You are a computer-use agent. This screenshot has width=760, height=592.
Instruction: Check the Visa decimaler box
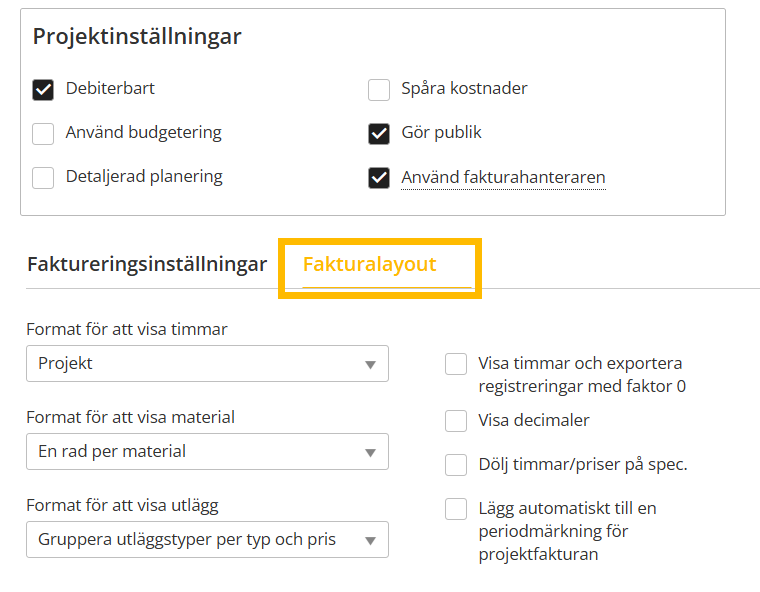pos(456,421)
